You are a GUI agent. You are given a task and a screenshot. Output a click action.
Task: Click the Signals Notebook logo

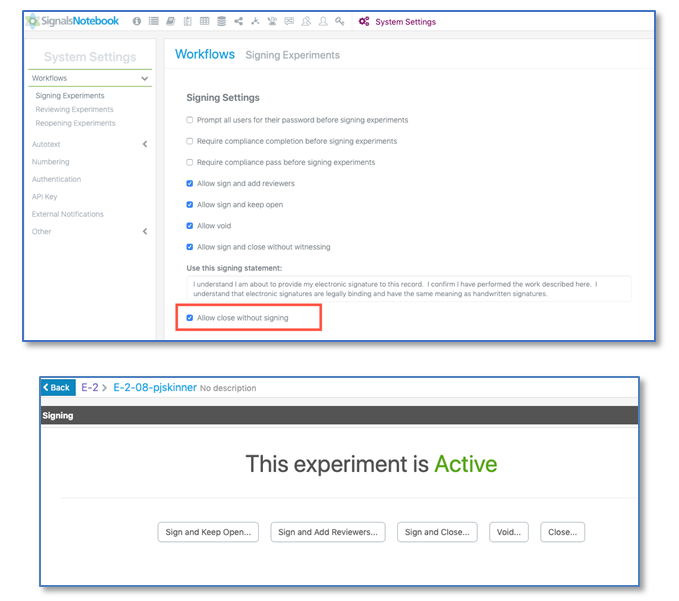[x=74, y=21]
